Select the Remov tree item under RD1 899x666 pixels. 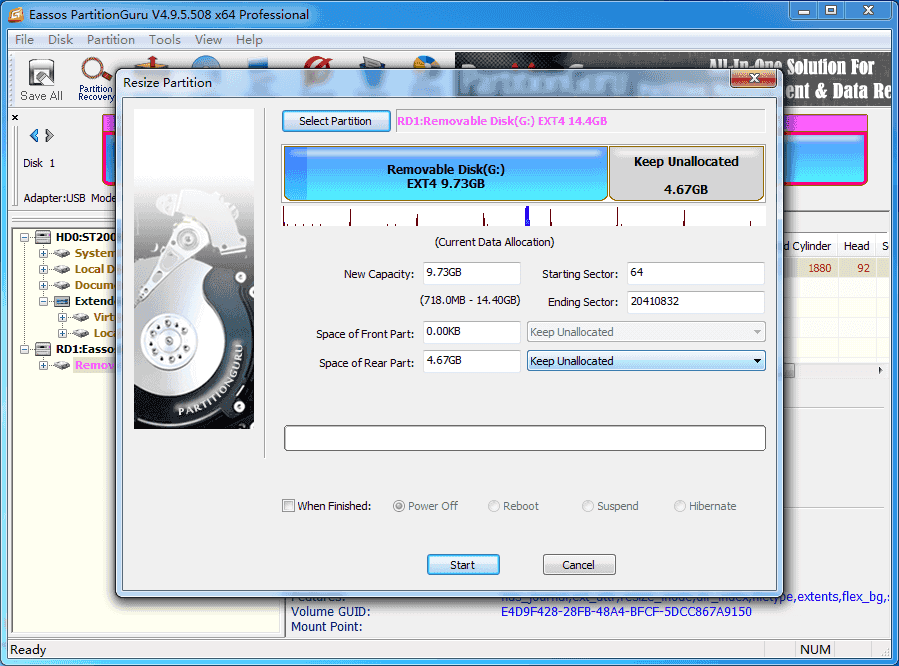(94, 365)
